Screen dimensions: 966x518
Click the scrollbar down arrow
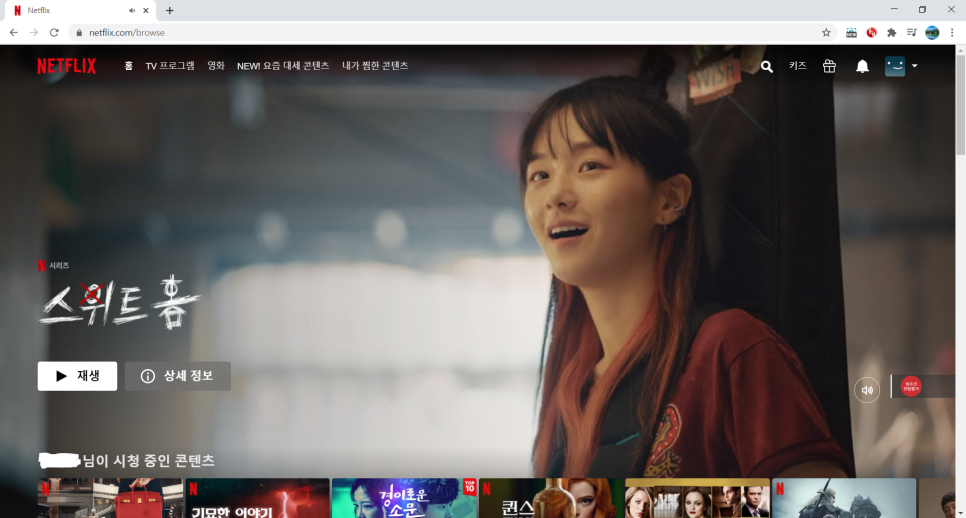tap(960, 514)
